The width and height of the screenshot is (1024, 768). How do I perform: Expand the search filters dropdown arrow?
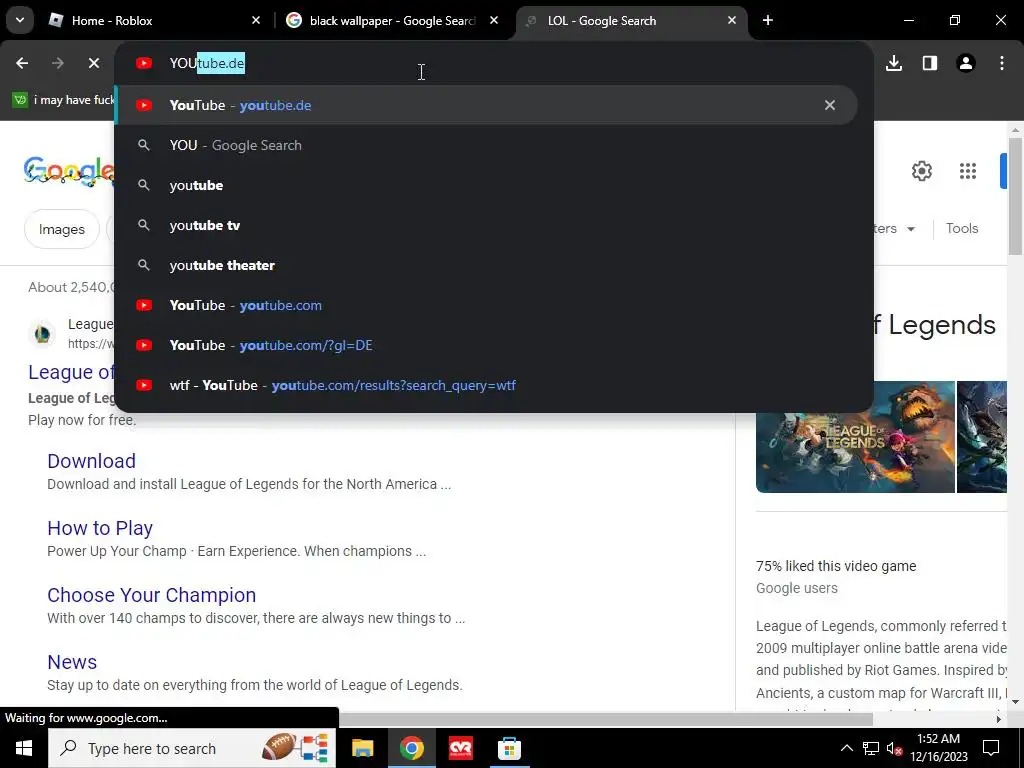[x=910, y=229]
